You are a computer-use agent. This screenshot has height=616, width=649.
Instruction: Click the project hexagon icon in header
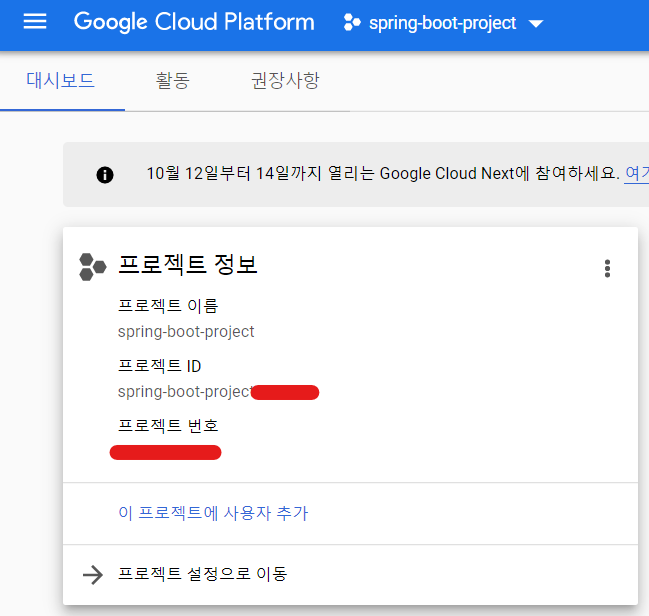click(x=352, y=22)
